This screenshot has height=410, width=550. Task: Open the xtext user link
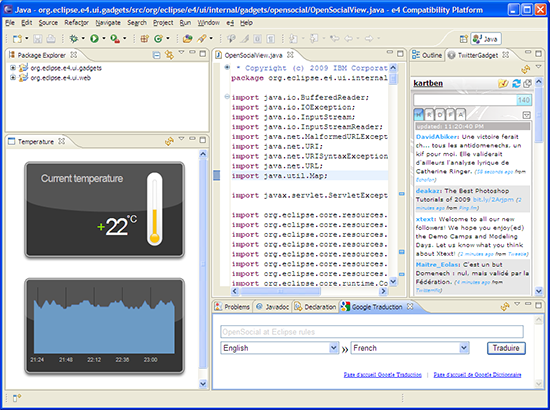(425, 219)
